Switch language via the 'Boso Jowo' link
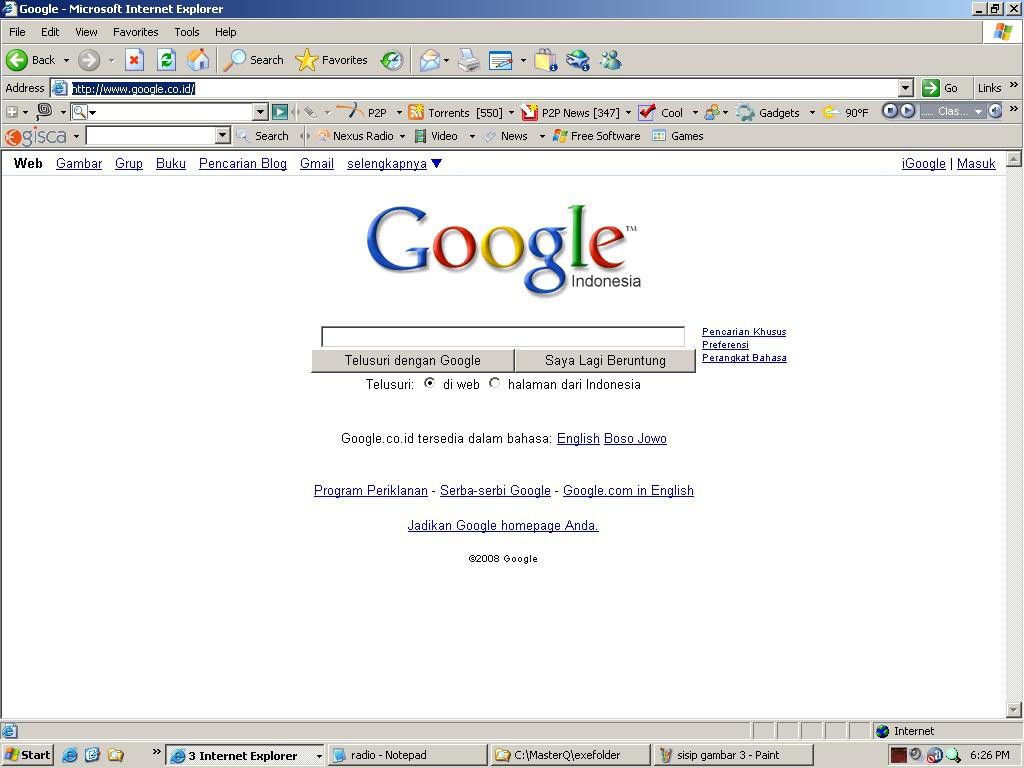1024x768 pixels. (635, 438)
